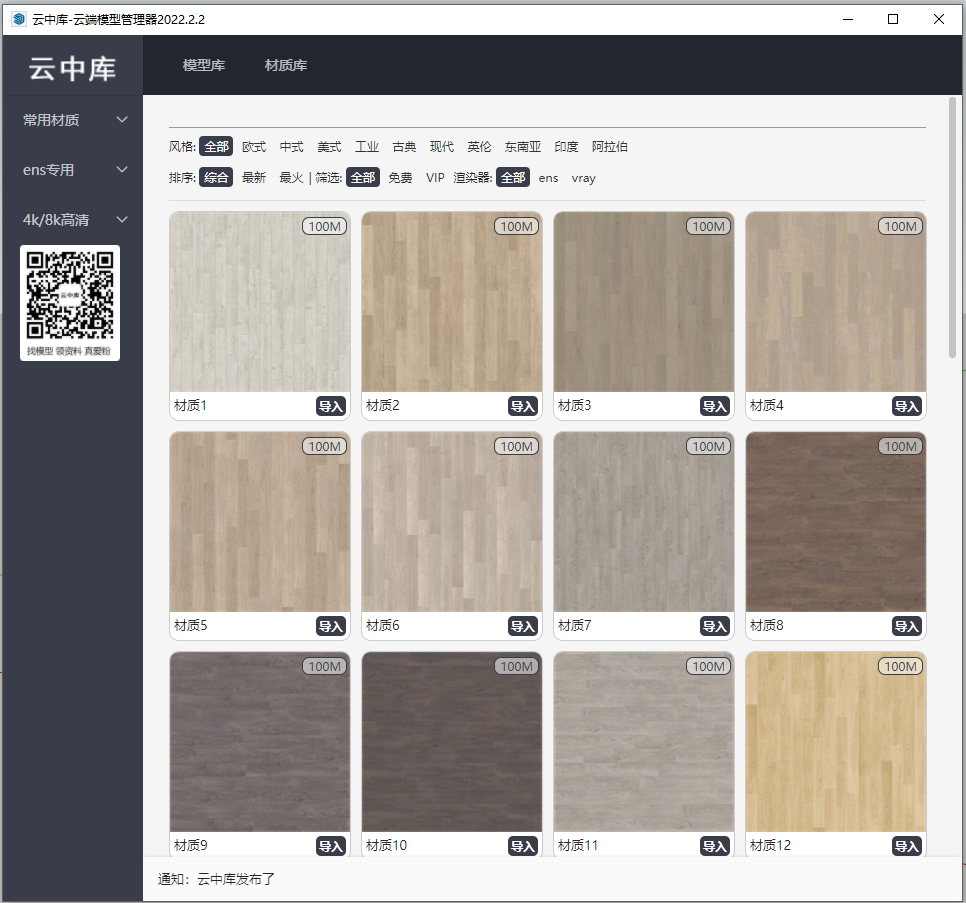The height and width of the screenshot is (903, 966).
Task: Click the 通知 notice text at bottom
Action: (x=216, y=879)
